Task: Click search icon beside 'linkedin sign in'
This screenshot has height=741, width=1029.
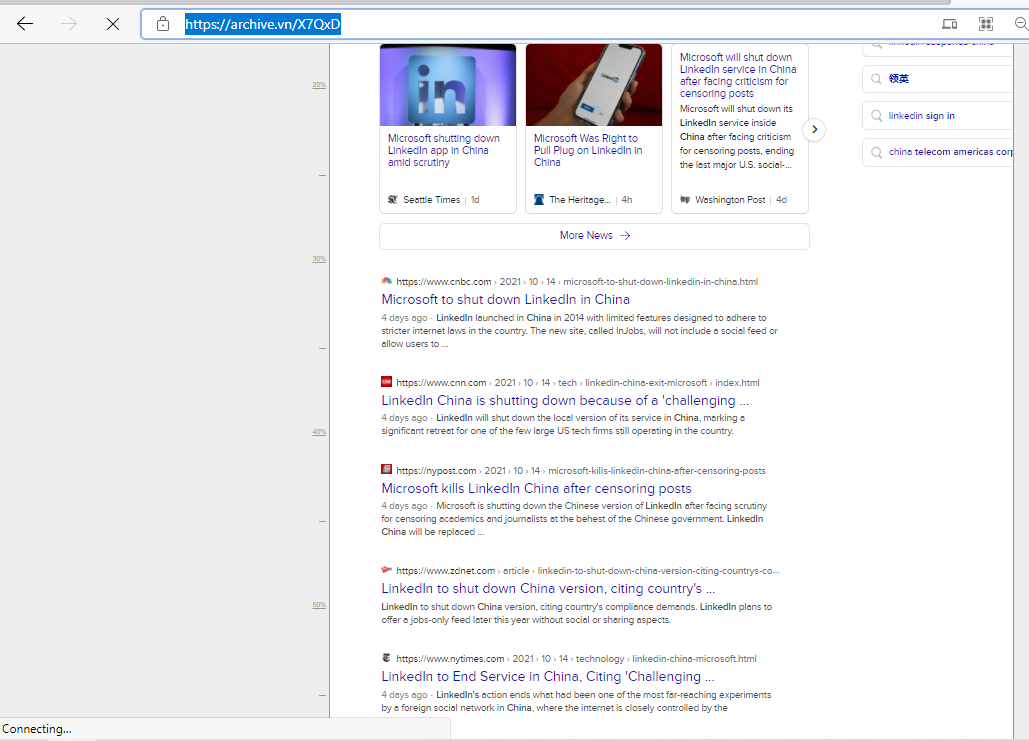Action: [x=876, y=116]
